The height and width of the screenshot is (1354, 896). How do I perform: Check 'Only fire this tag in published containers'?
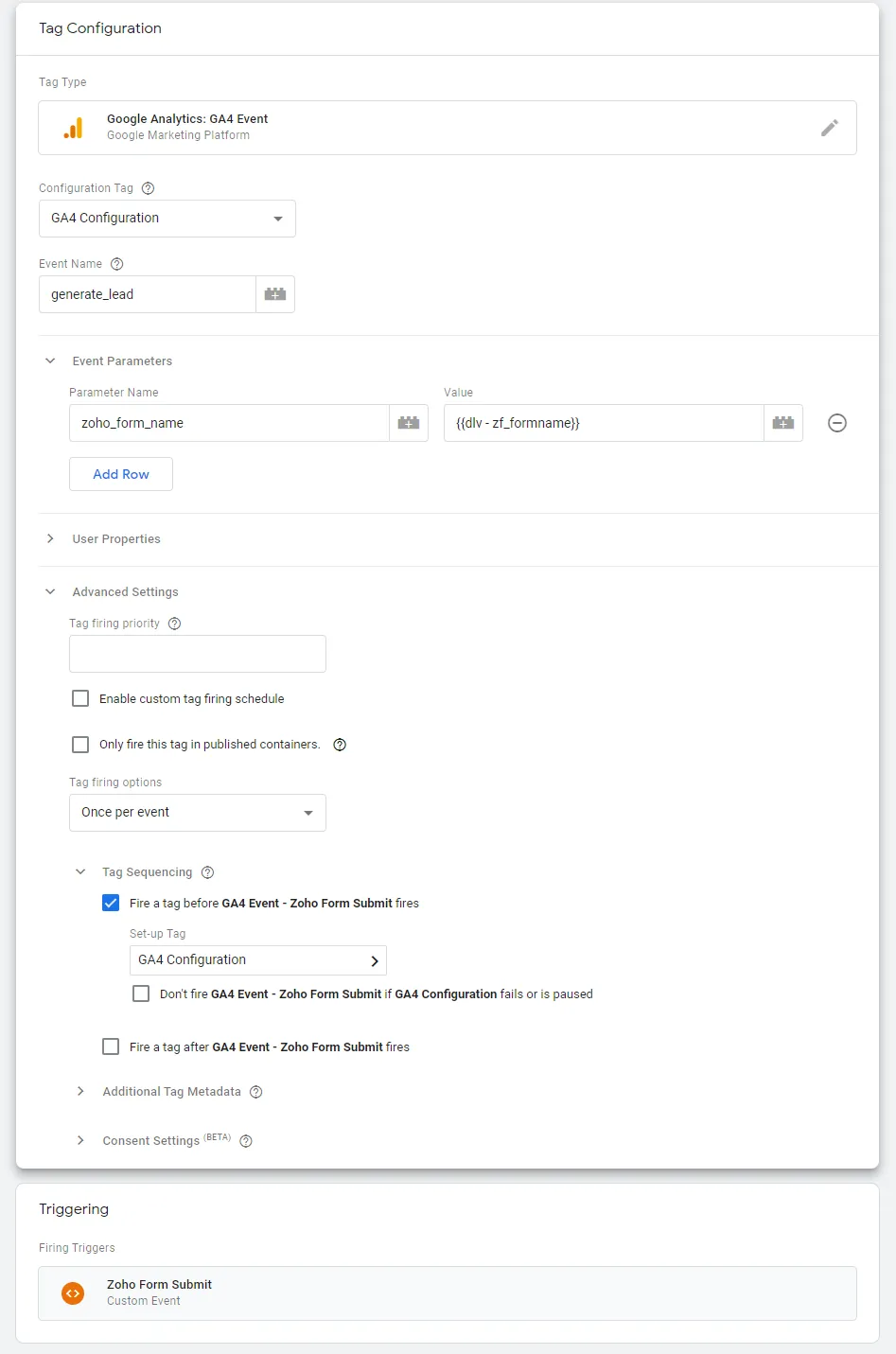tap(80, 745)
